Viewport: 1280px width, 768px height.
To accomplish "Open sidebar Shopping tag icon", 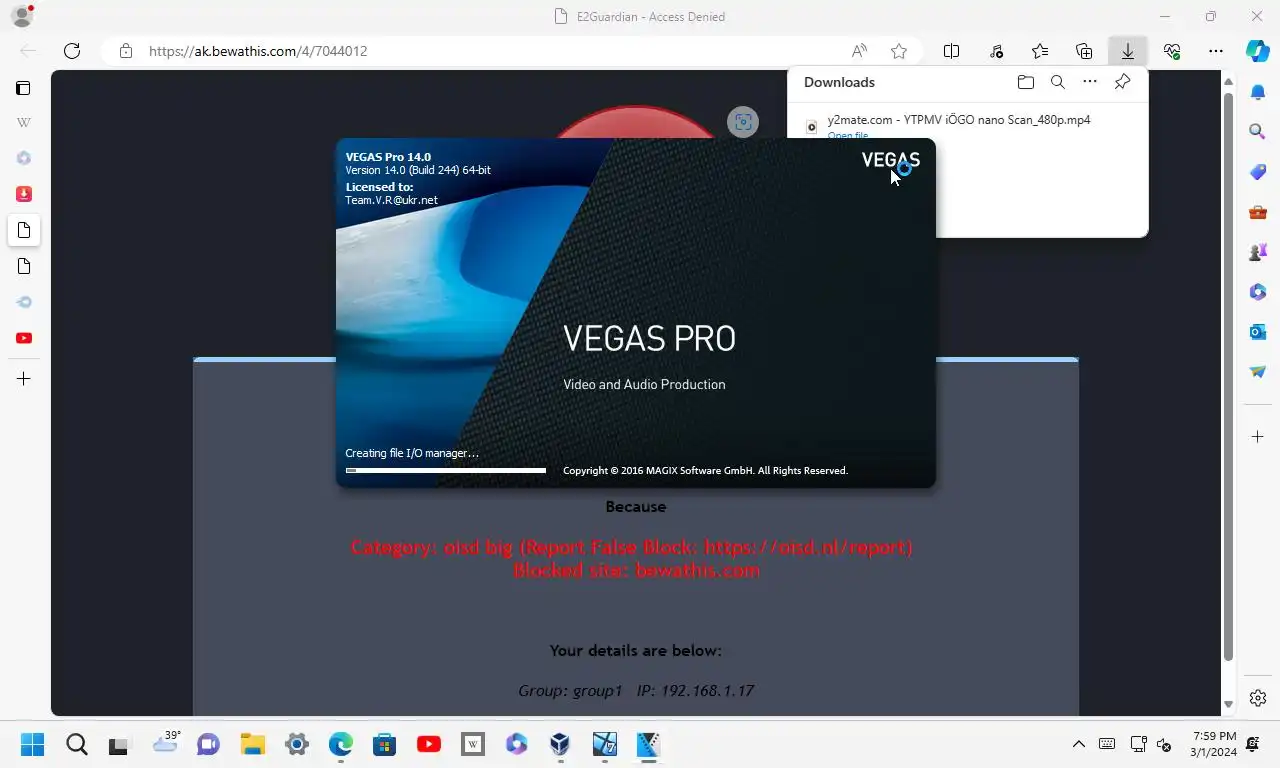I will point(1258,172).
